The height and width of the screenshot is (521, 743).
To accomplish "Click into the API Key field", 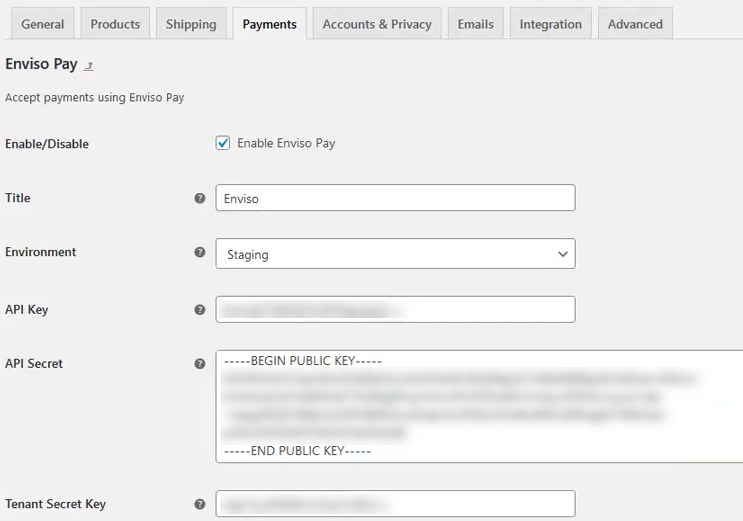I will 396,310.
